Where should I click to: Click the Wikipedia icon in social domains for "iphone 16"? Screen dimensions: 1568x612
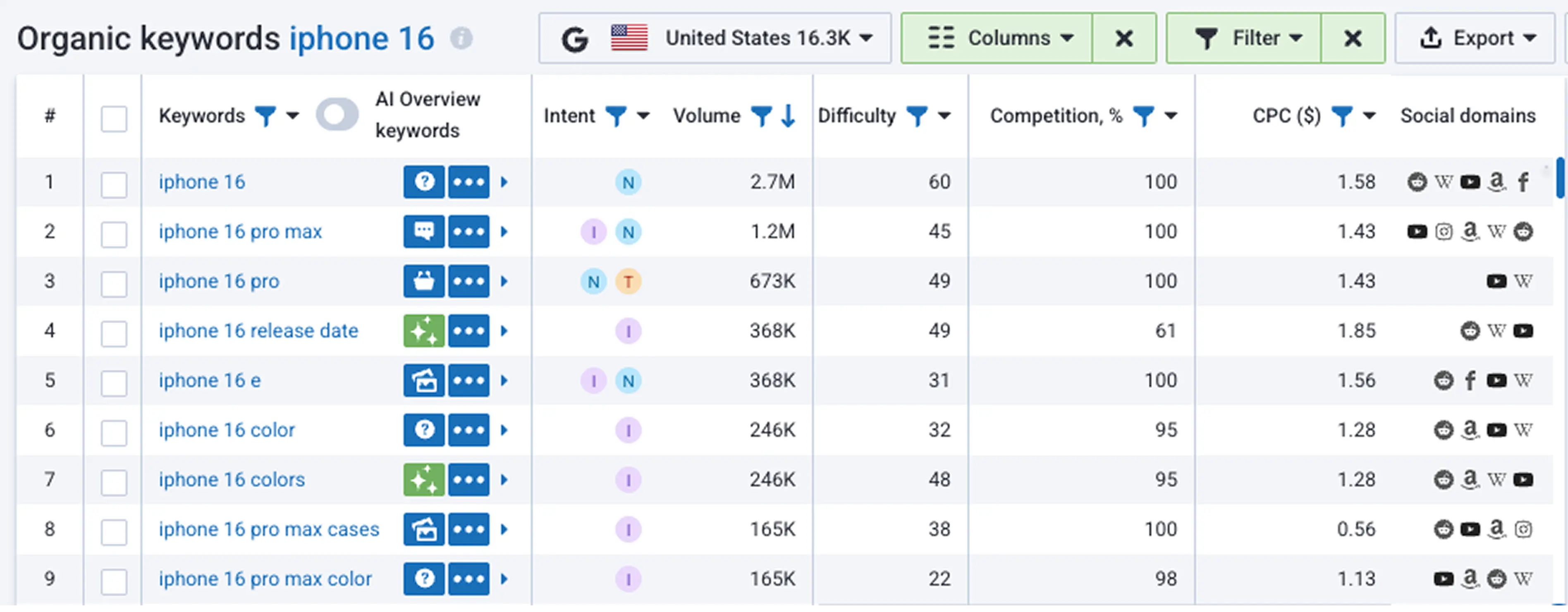coord(1443,182)
